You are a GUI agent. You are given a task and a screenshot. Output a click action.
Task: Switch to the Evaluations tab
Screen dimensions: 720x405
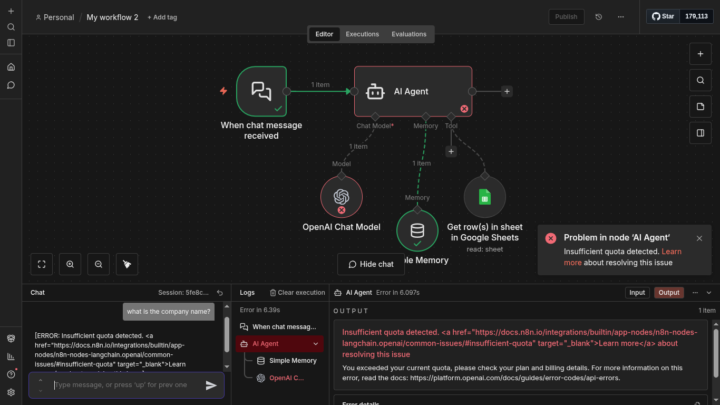[409, 34]
